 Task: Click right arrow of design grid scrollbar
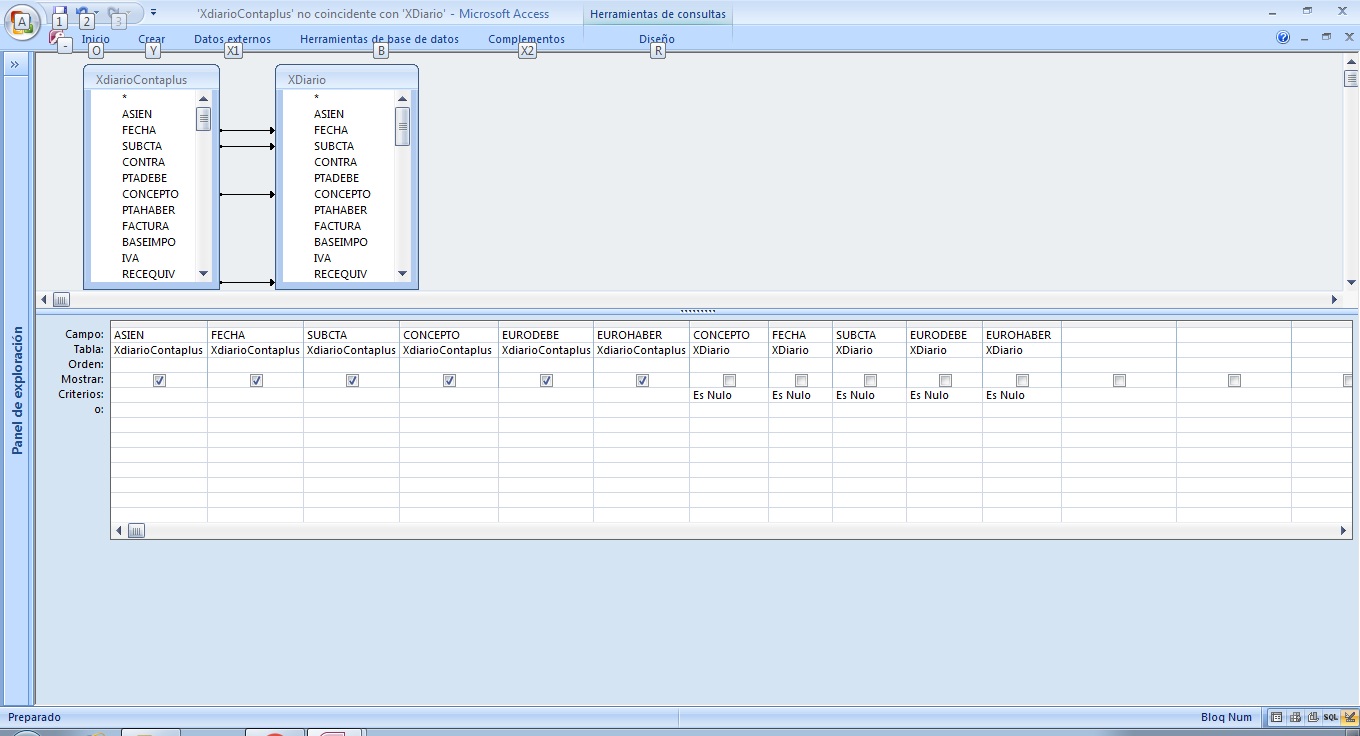(x=1344, y=530)
